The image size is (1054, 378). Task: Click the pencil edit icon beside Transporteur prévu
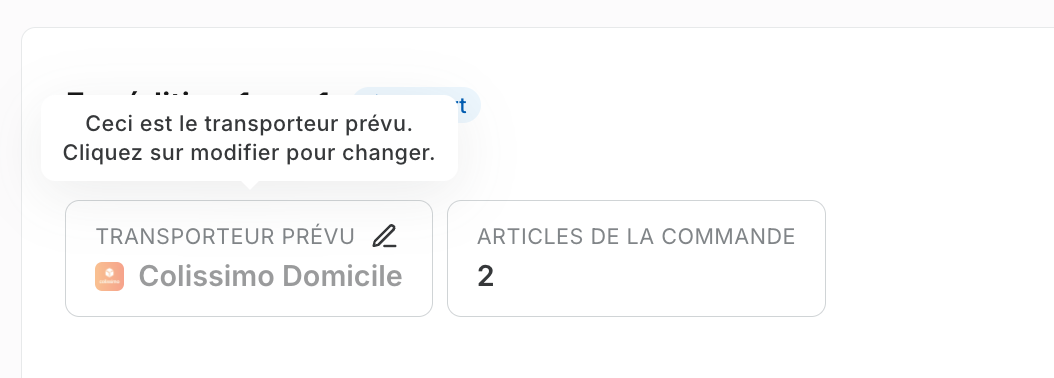(x=384, y=236)
